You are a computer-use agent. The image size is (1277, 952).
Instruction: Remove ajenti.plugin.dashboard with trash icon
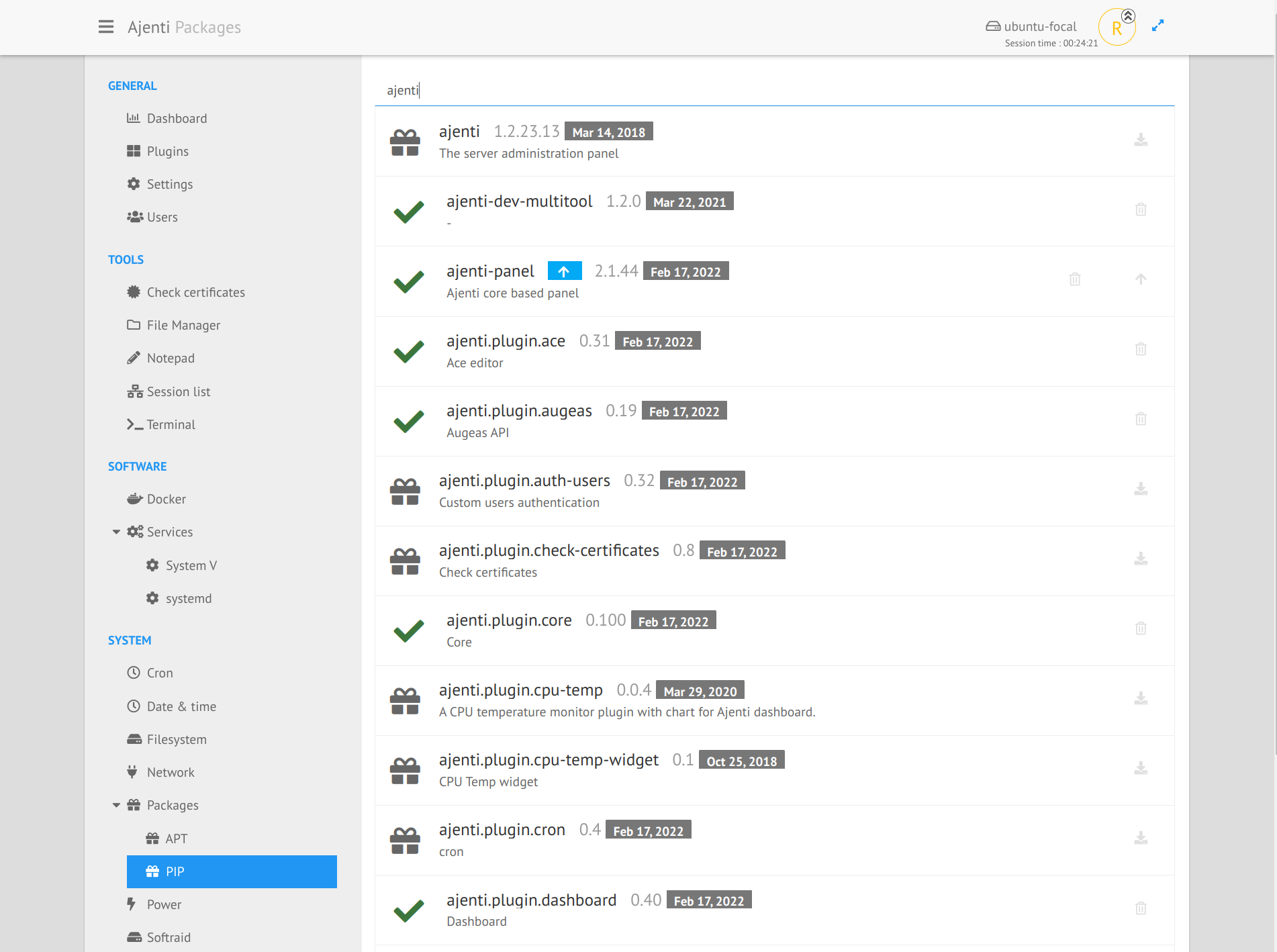coord(1141,908)
